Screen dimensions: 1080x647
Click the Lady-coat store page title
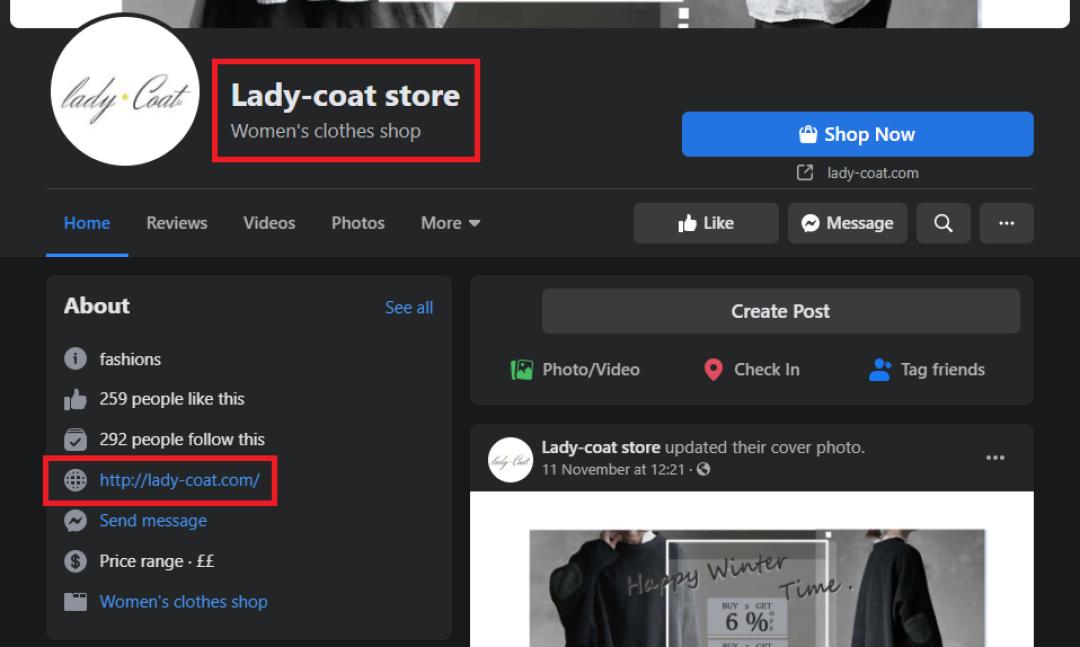(345, 95)
